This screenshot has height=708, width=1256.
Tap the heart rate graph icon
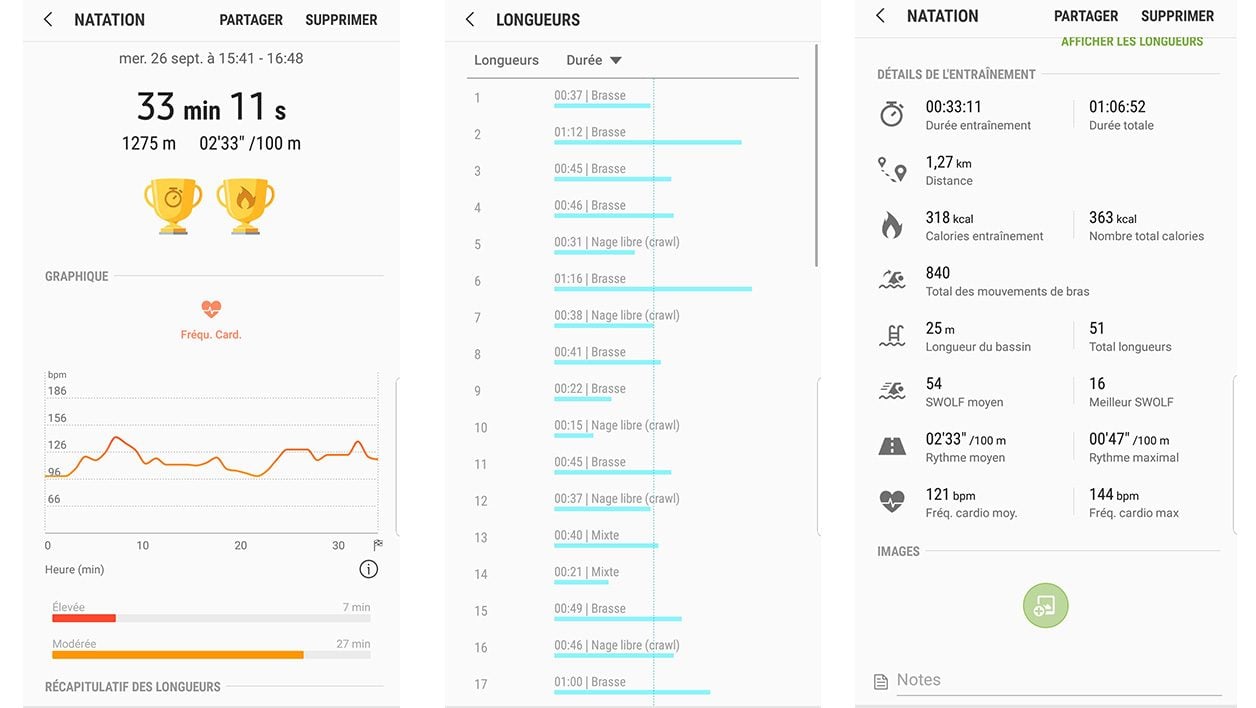[211, 310]
